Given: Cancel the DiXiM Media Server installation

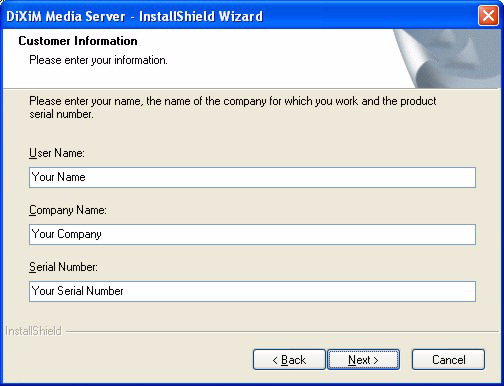Looking at the screenshot, I should tap(448, 360).
